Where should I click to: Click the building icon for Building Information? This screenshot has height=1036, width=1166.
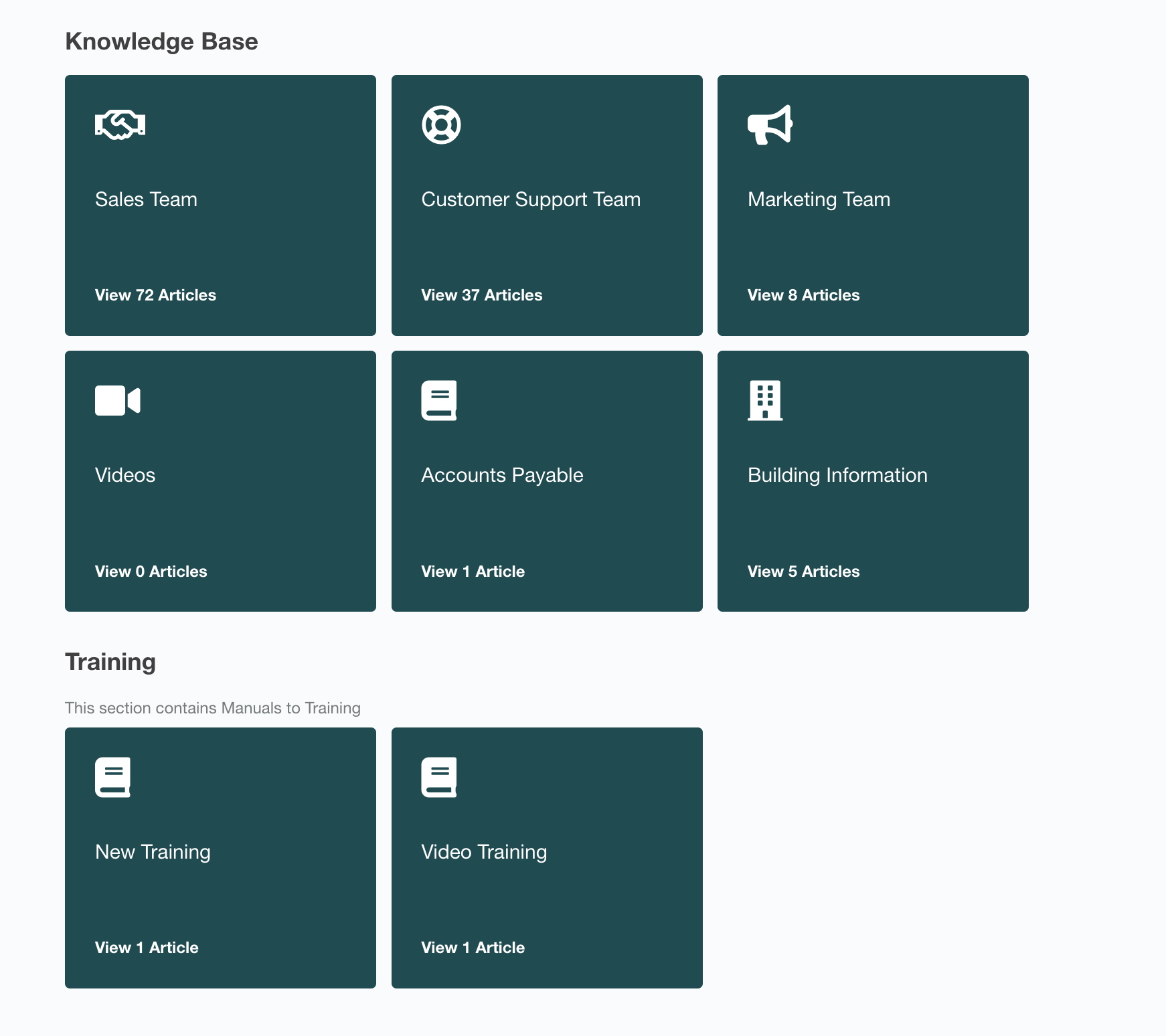coord(765,400)
